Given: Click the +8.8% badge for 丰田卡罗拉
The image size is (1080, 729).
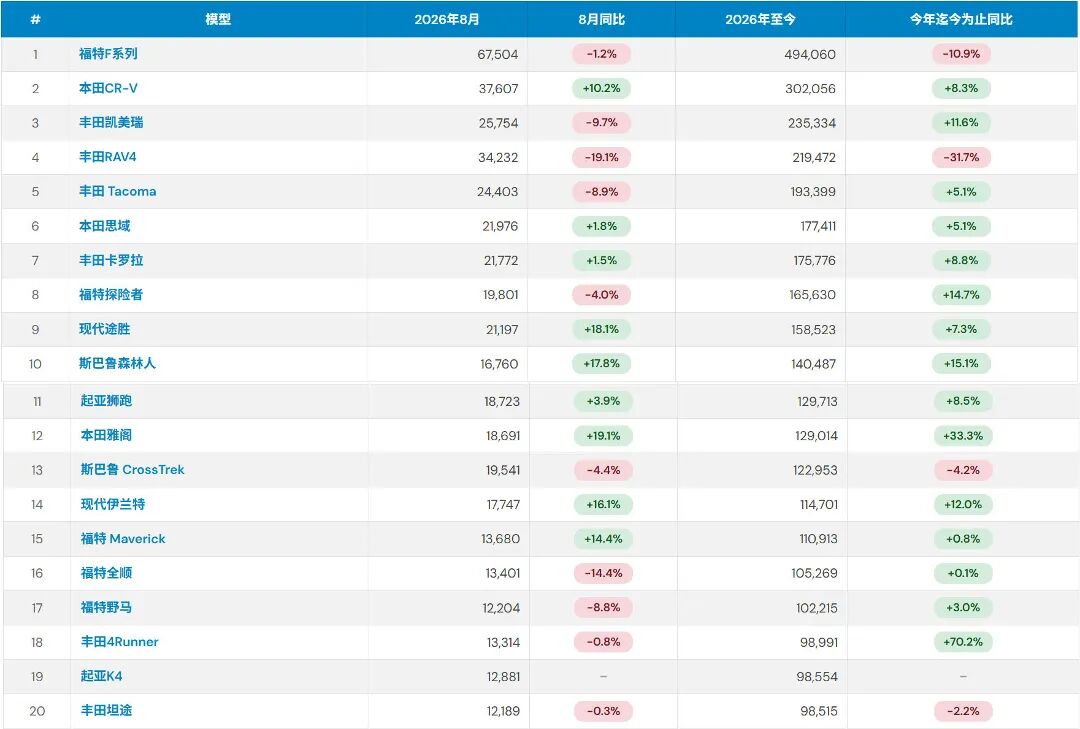Looking at the screenshot, I should [x=961, y=260].
